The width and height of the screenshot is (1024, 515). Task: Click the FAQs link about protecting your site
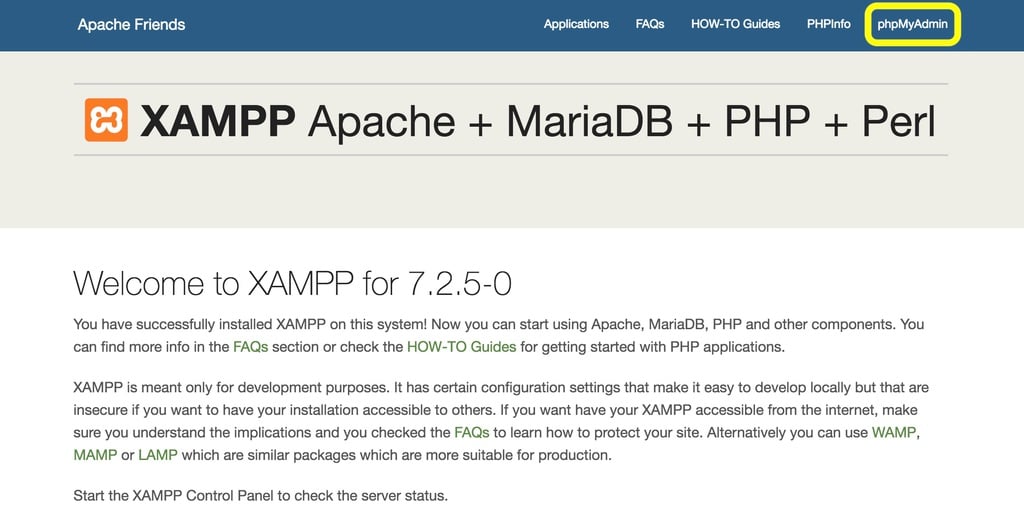472,432
